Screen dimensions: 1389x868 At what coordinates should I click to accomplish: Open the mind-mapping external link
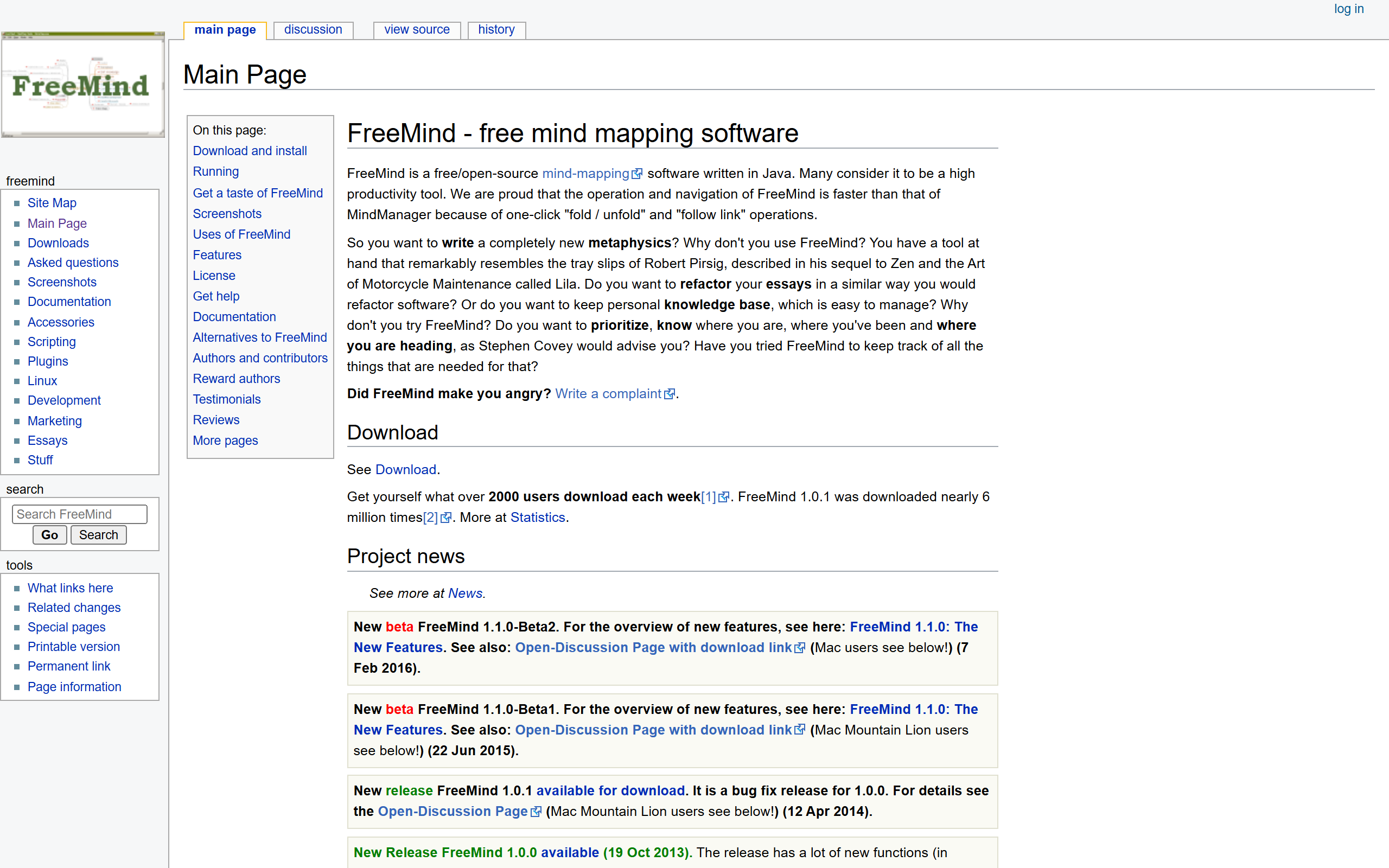[x=585, y=174]
